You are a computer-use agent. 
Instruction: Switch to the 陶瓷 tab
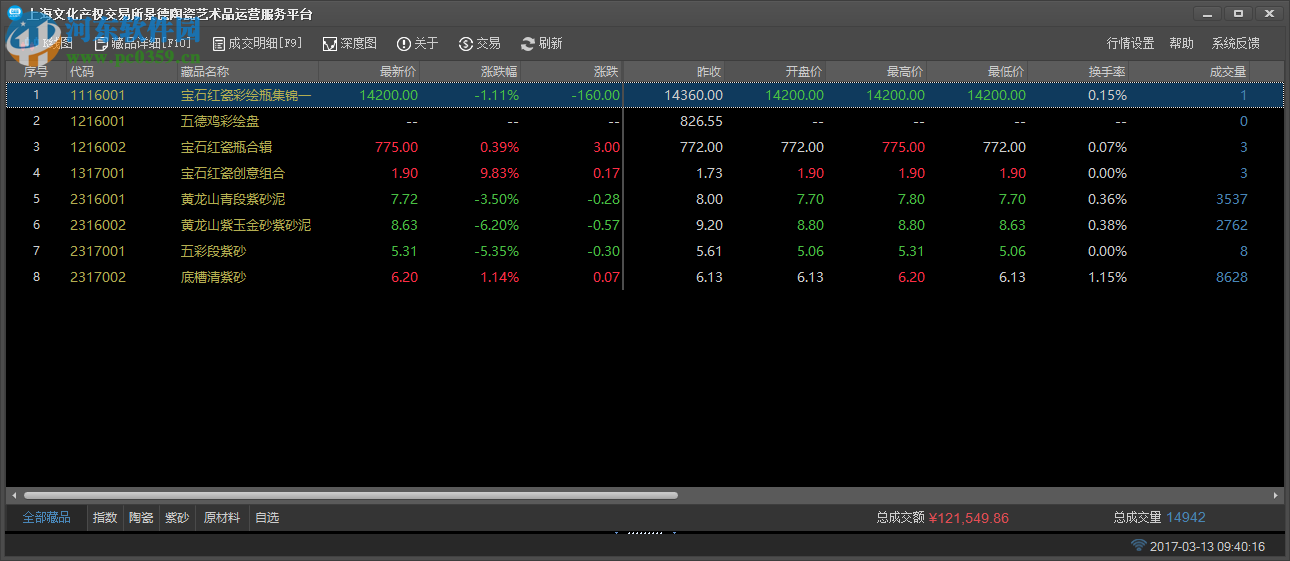coord(141,518)
